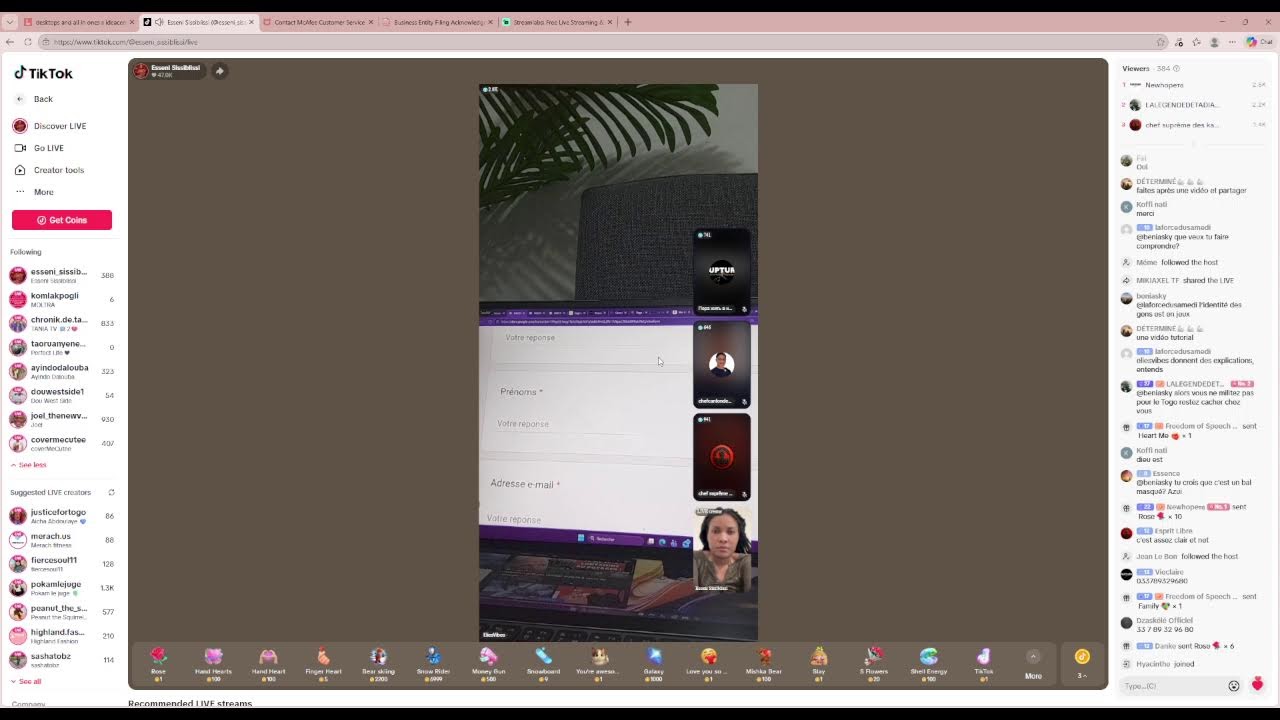Click the chat message input field
This screenshot has height=720, width=1280.
pyautogui.click(x=1170, y=686)
